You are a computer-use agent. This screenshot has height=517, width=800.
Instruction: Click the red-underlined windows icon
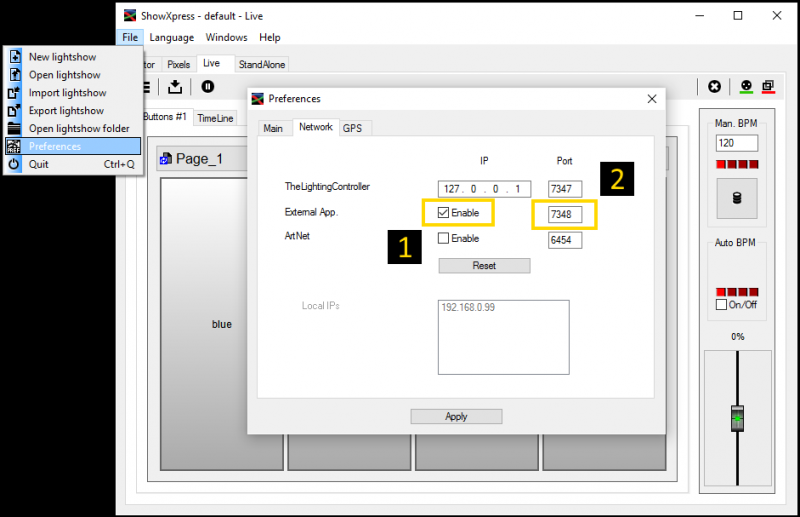tap(768, 87)
